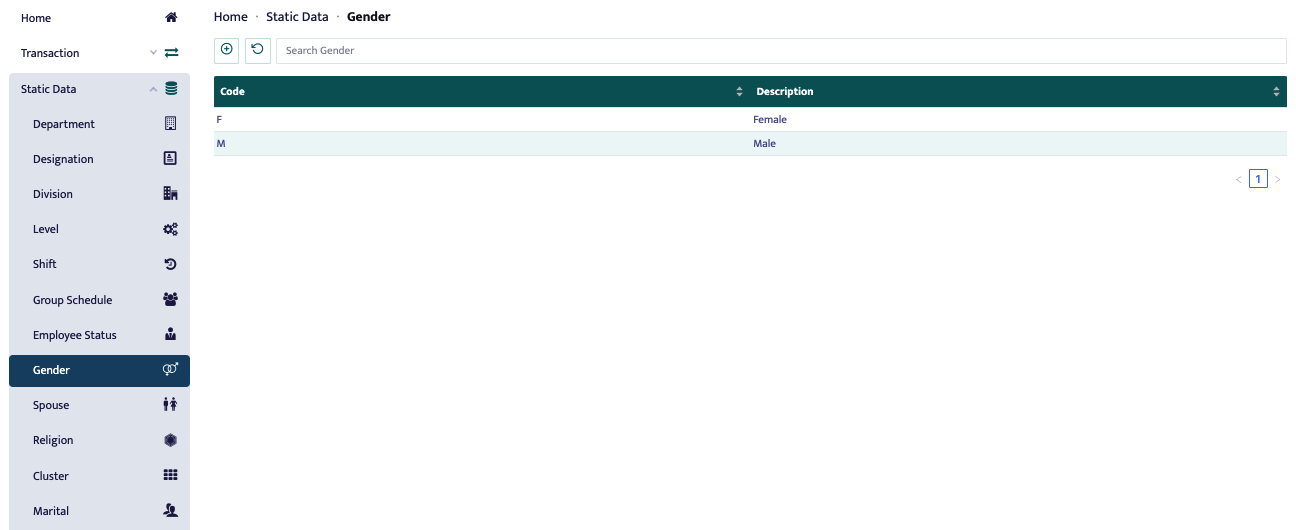The width and height of the screenshot is (1296, 530).
Task: Sort table by Code column arrows
Action: (739, 92)
